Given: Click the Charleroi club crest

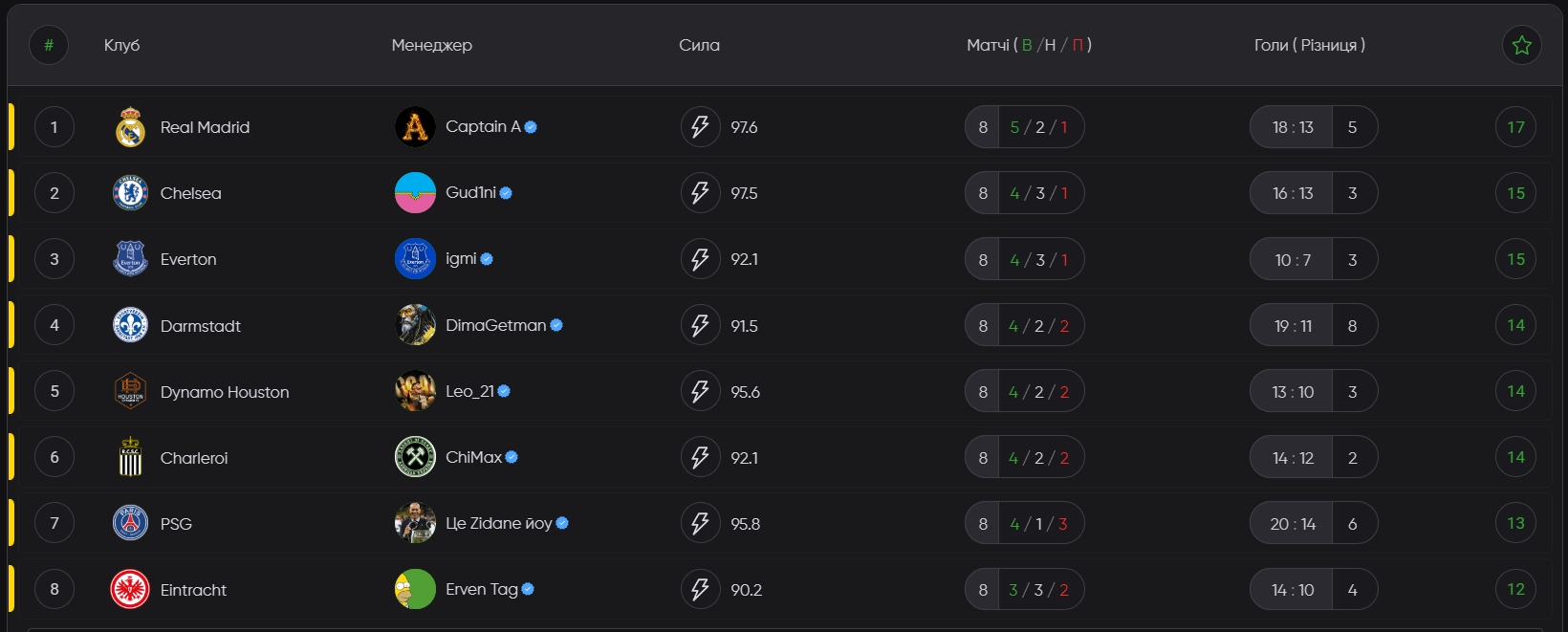Looking at the screenshot, I should 130,458.
